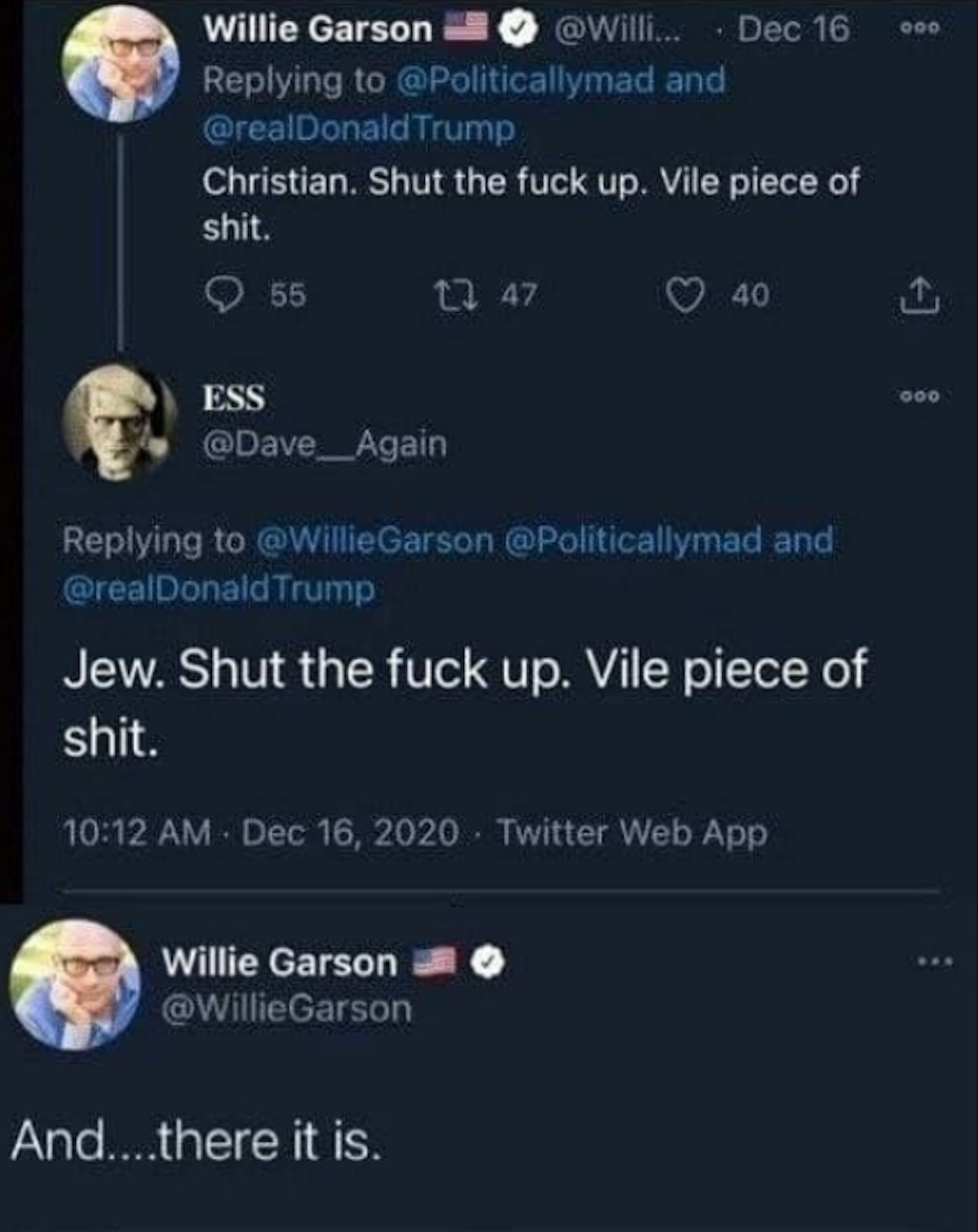Open the ESS profile picture
The width and height of the screenshot is (978, 1232).
coord(120,421)
